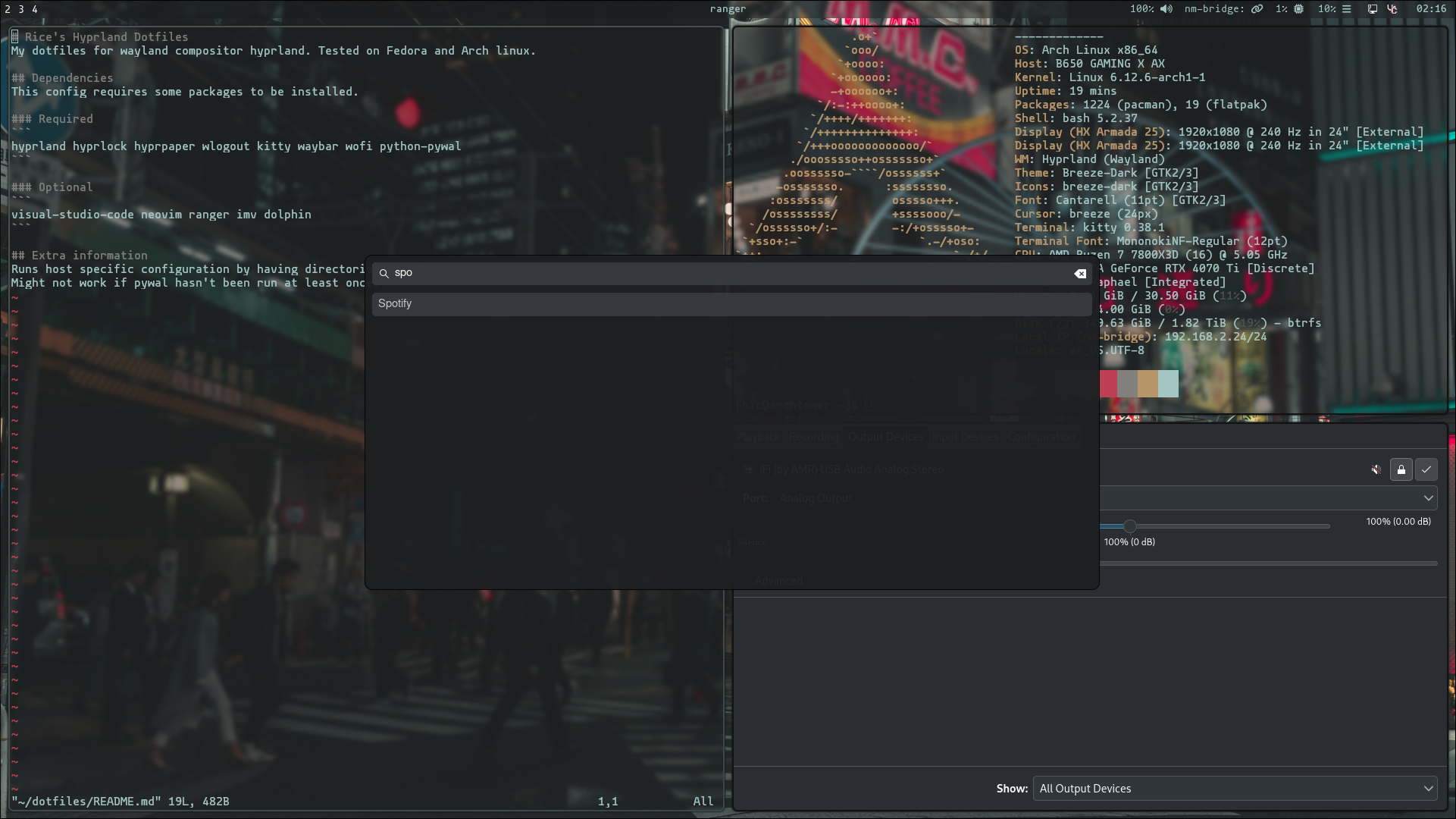Screen dimensions: 1456x819
Task: Click the teal color swatch in fastfetch output
Action: coord(1168,384)
